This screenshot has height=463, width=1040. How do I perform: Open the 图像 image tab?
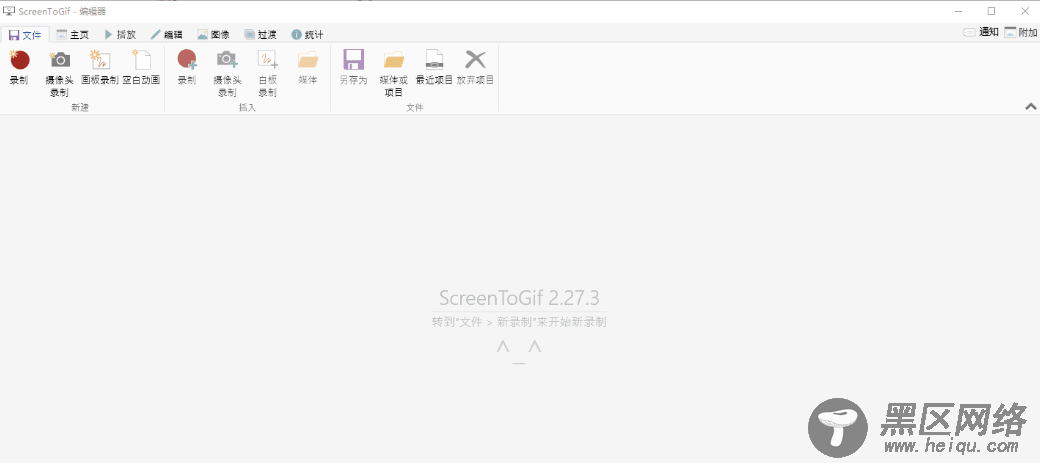coord(213,34)
